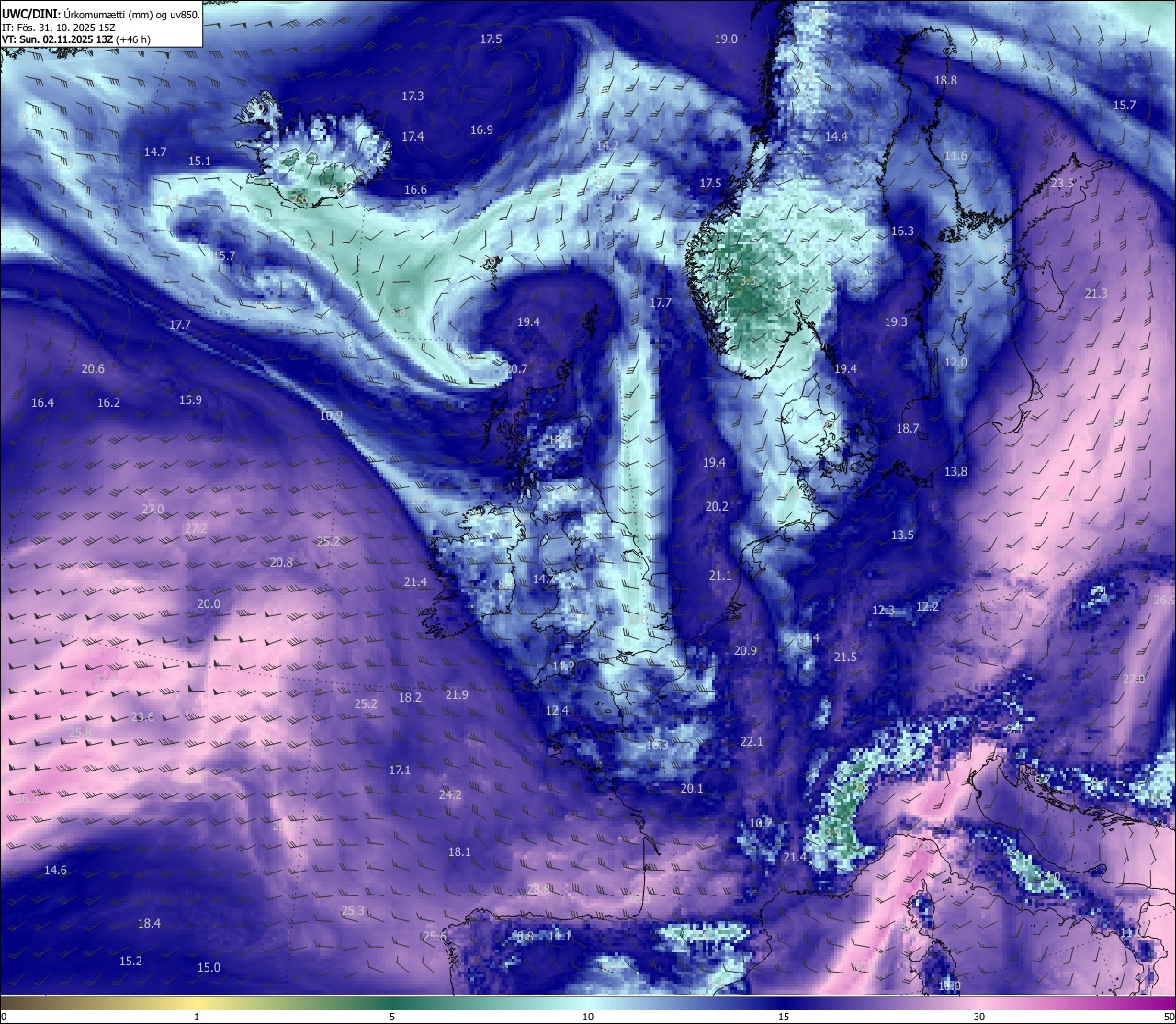Click the 20.0 value on the map
Screen dimensions: 1176x1024
coord(209,603)
